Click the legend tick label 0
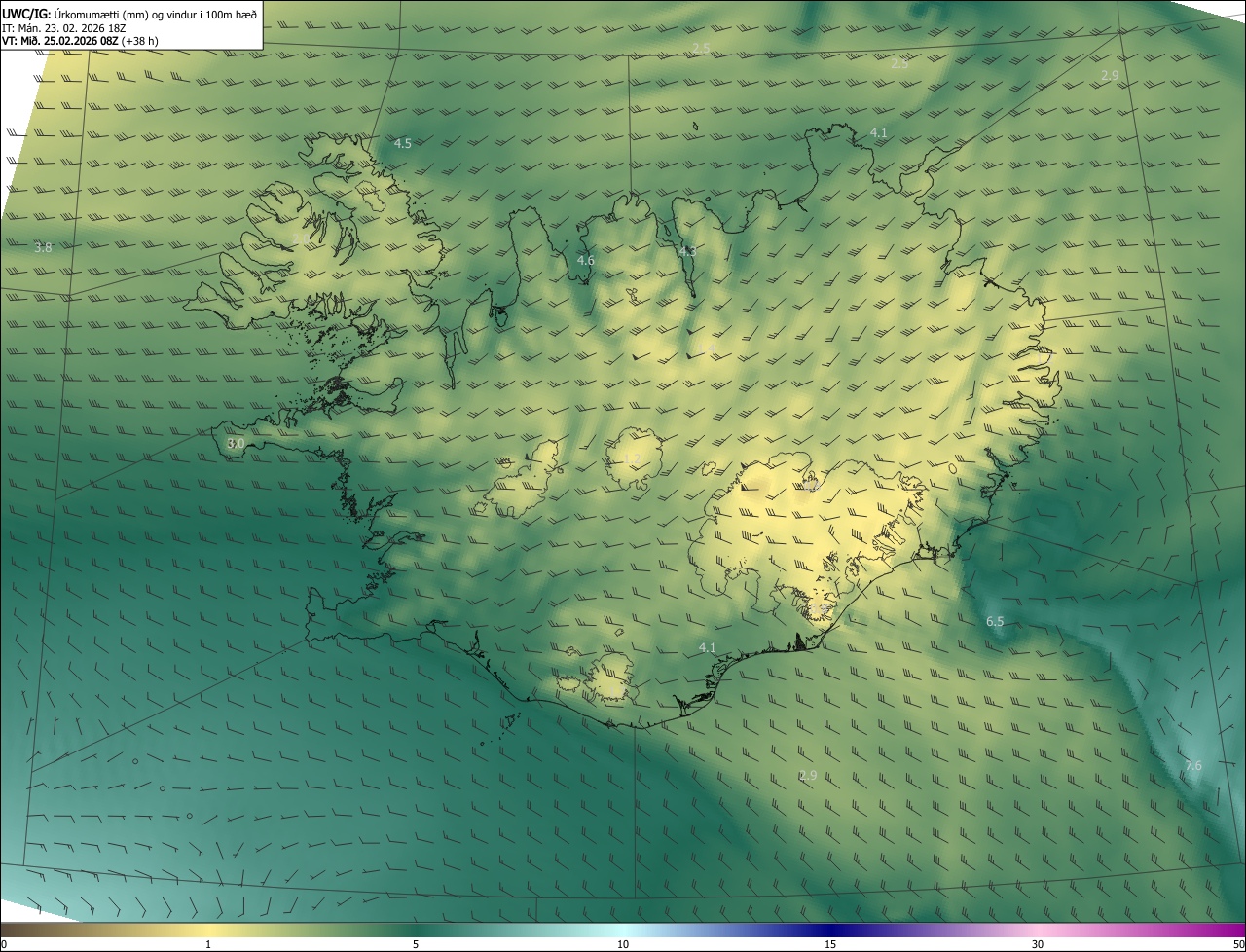This screenshot has width=1246, height=952. pyautogui.click(x=4, y=944)
